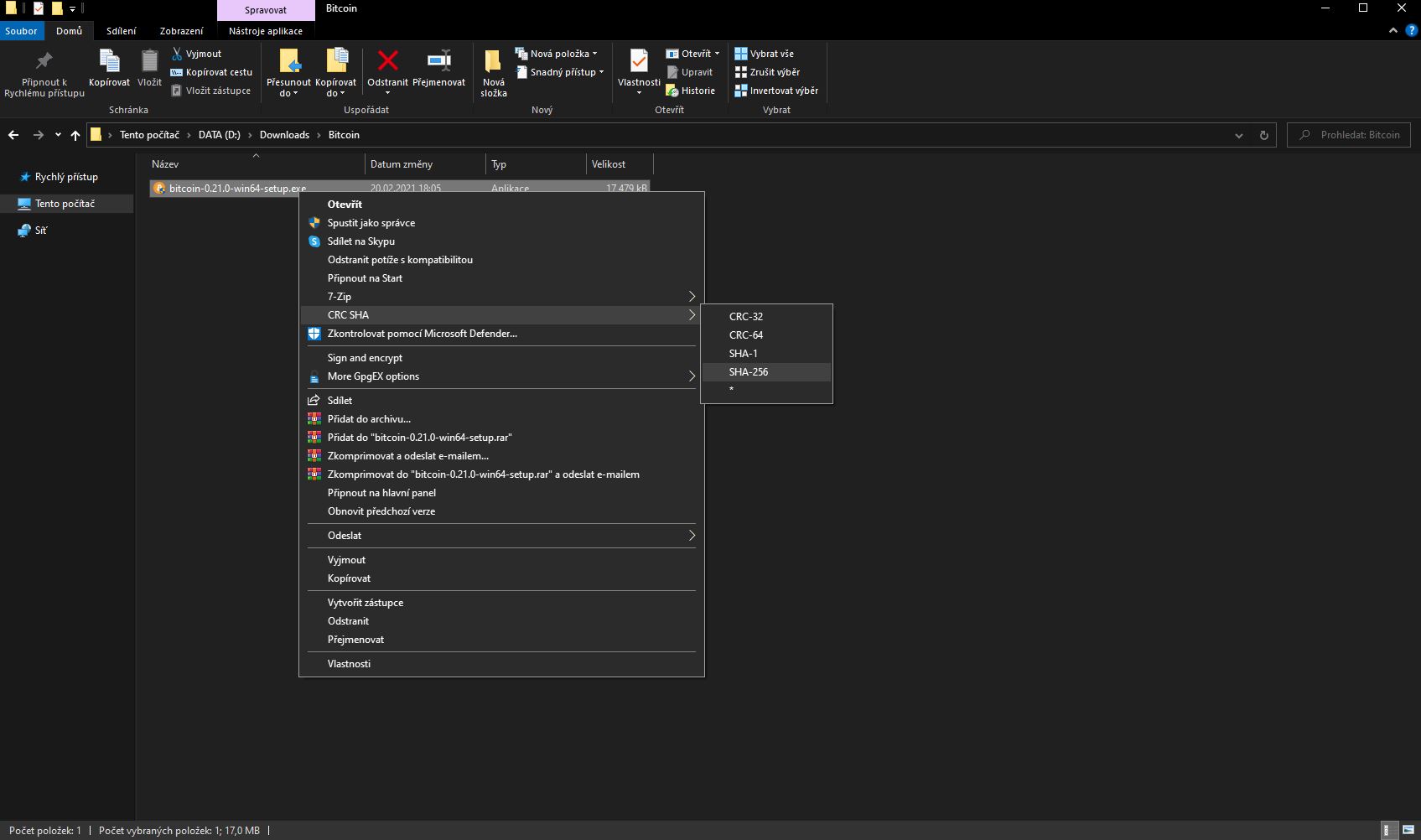Image resolution: width=1421 pixels, height=840 pixels.
Task: Expand the address bar history dropdown
Action: click(1239, 135)
